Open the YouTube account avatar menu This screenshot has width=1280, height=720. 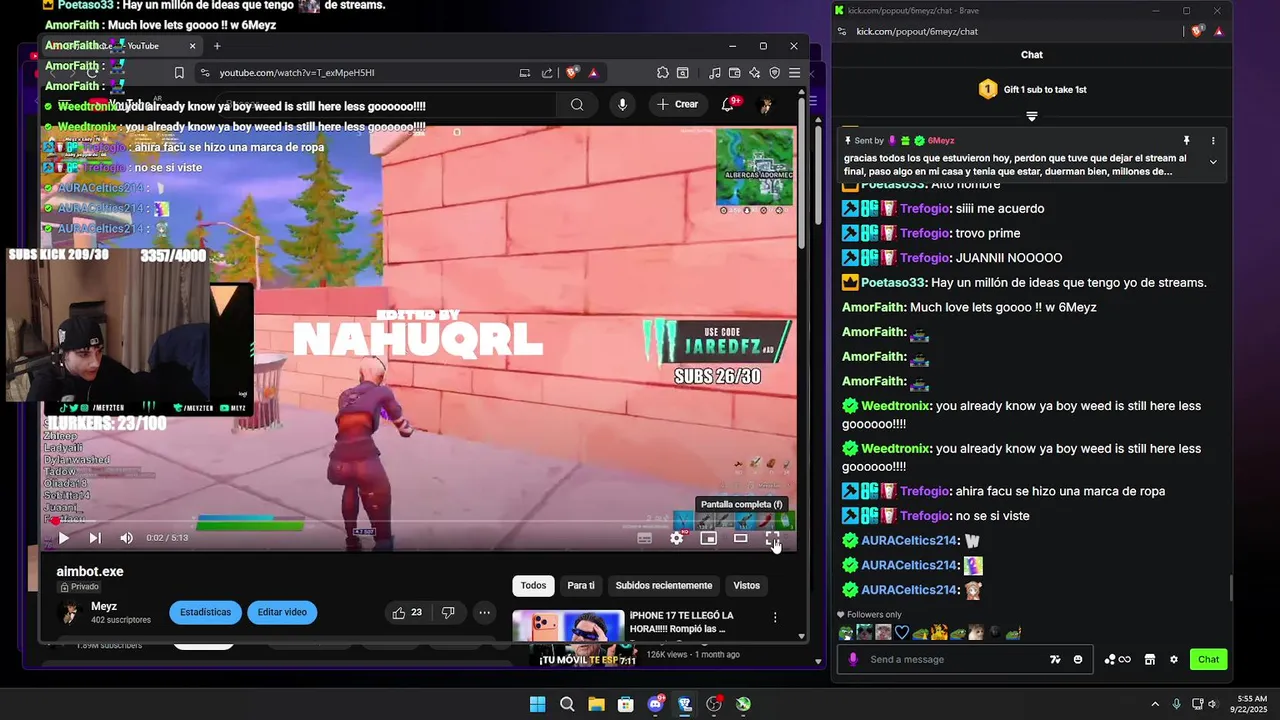[x=766, y=105]
